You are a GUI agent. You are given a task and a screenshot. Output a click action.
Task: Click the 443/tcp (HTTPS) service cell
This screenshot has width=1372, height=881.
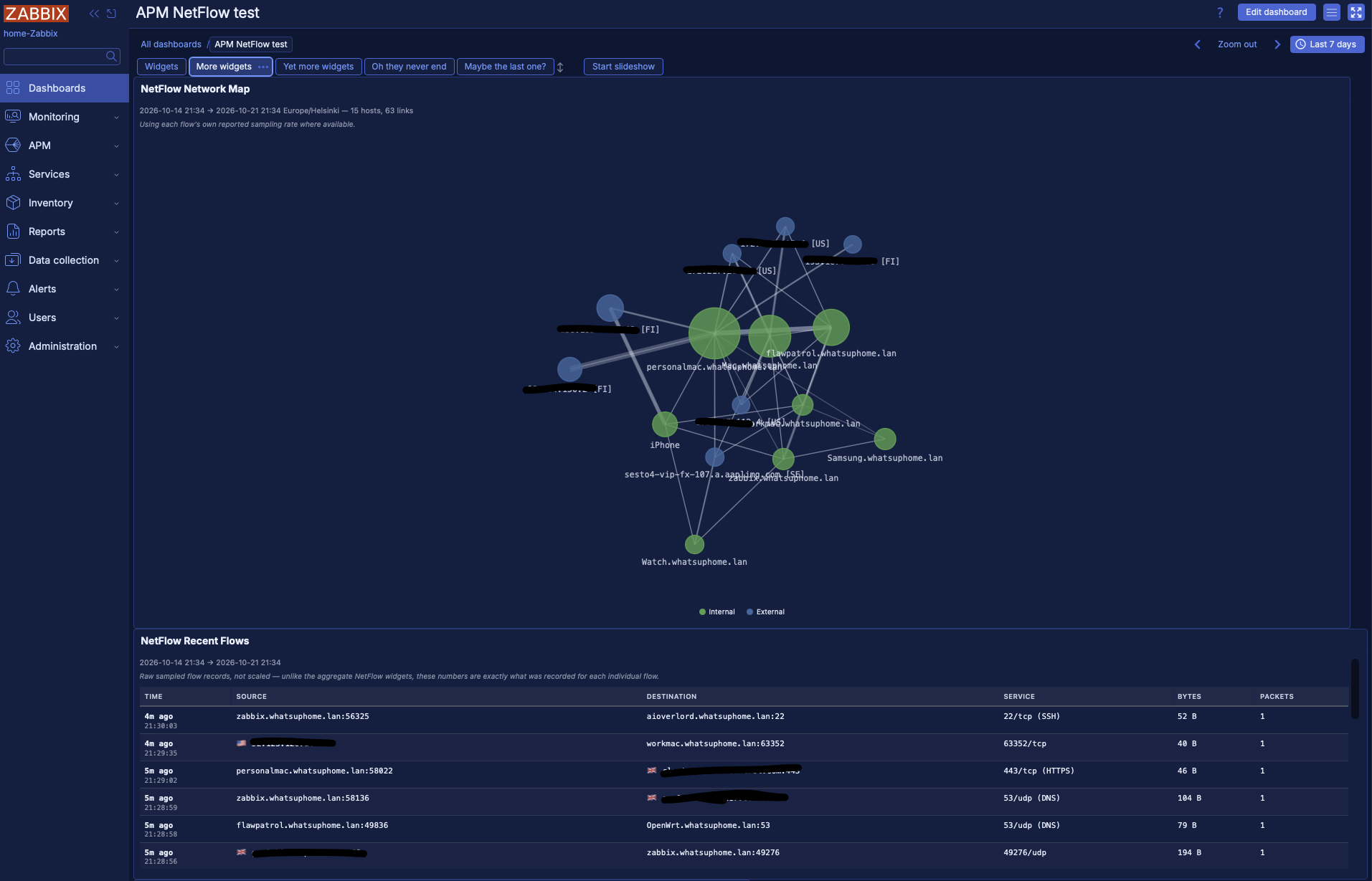(x=1039, y=771)
